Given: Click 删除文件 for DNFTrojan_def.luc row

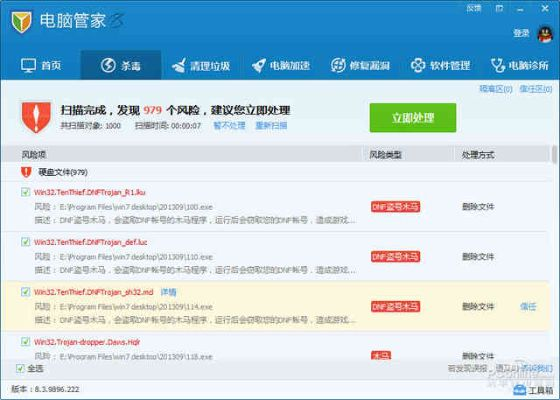Looking at the screenshot, I should [x=478, y=256].
